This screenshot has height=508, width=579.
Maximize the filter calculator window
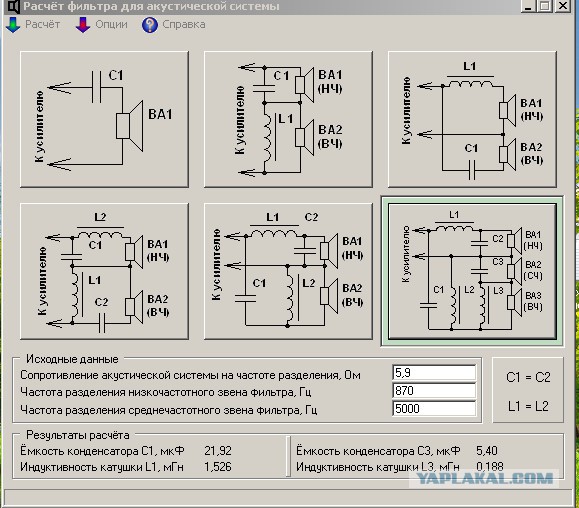pos(545,6)
